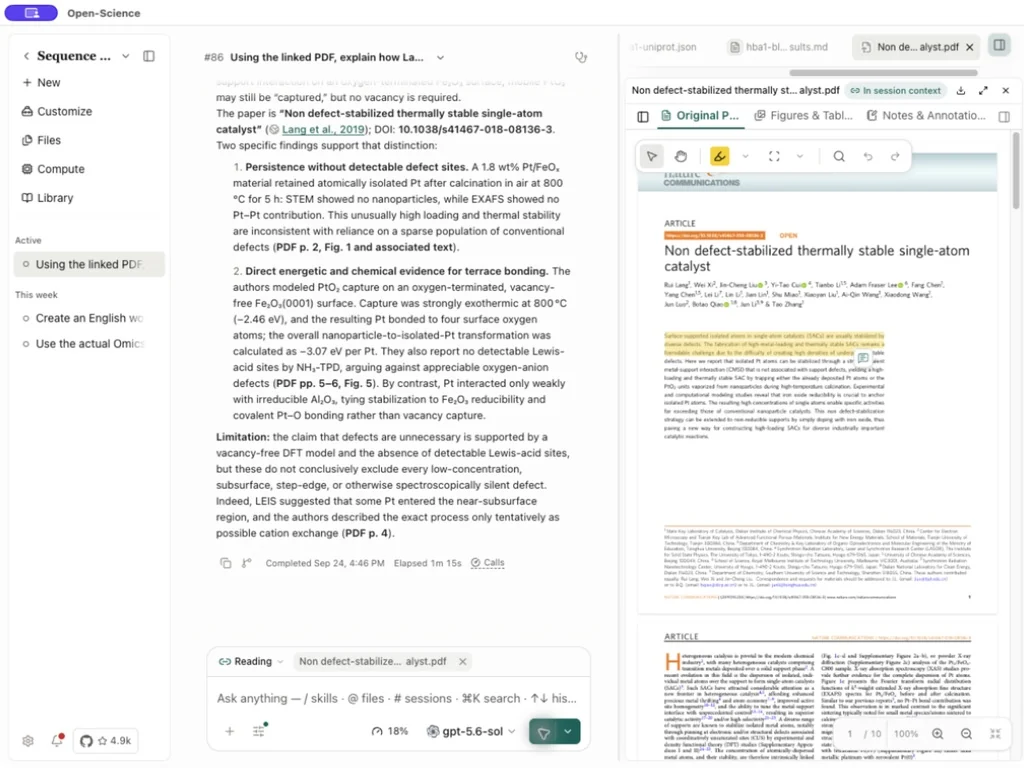The width and height of the screenshot is (1024, 768).
Task: Switch to the 'Figures & Tabl...' tab
Action: pyautogui.click(x=803, y=116)
